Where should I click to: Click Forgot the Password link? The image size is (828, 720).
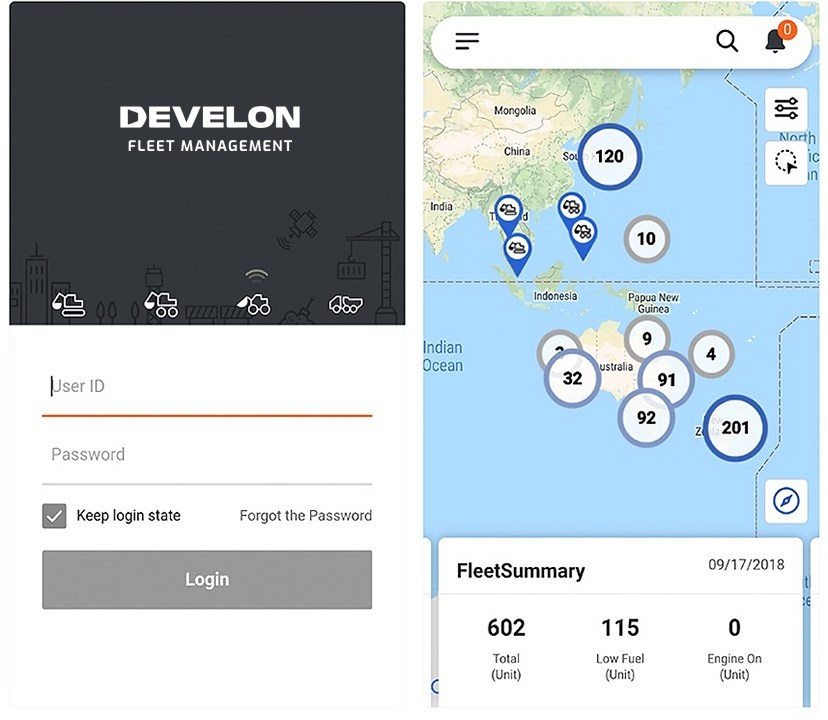click(305, 516)
